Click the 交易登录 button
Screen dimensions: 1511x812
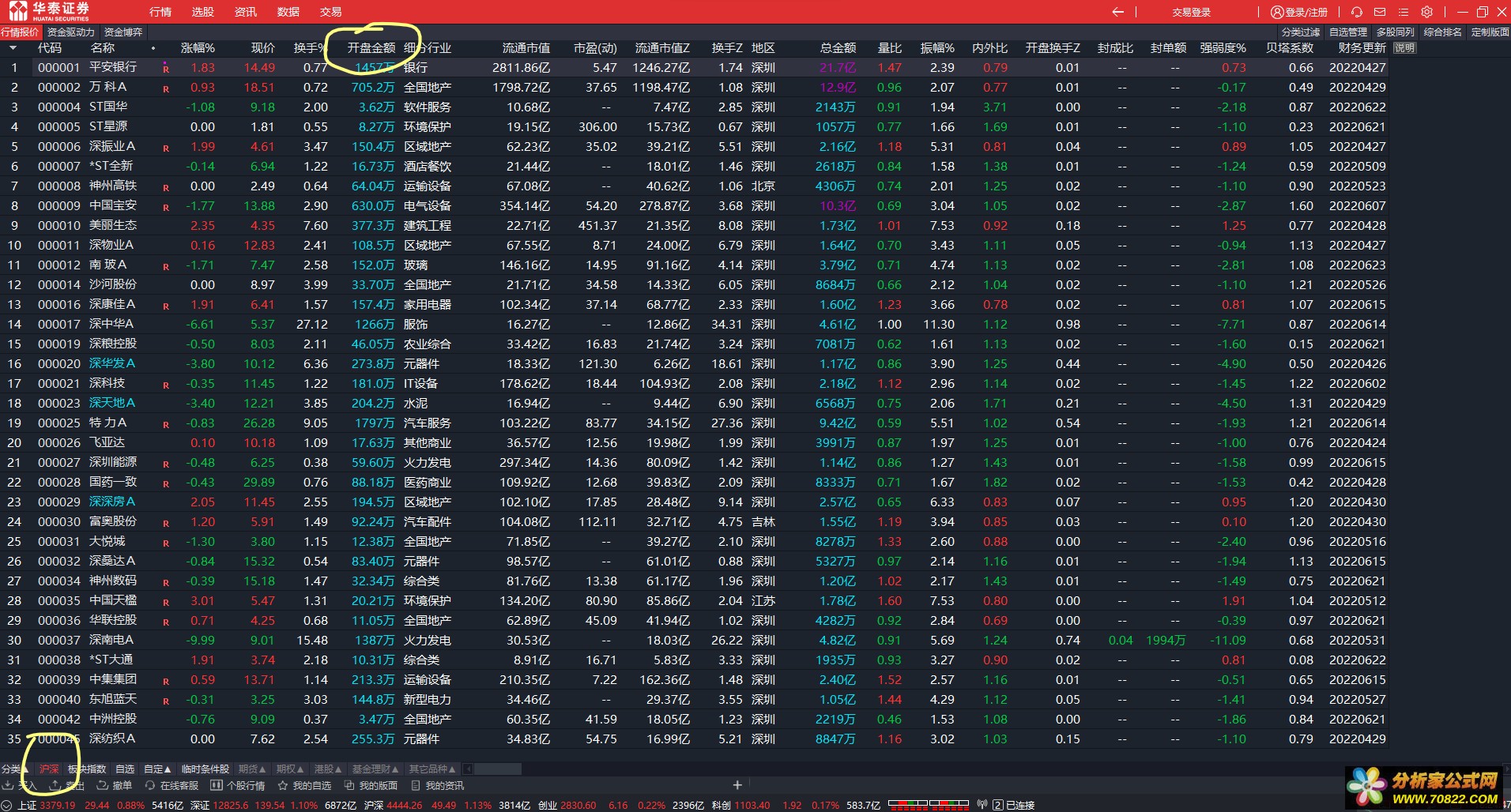click(1192, 12)
